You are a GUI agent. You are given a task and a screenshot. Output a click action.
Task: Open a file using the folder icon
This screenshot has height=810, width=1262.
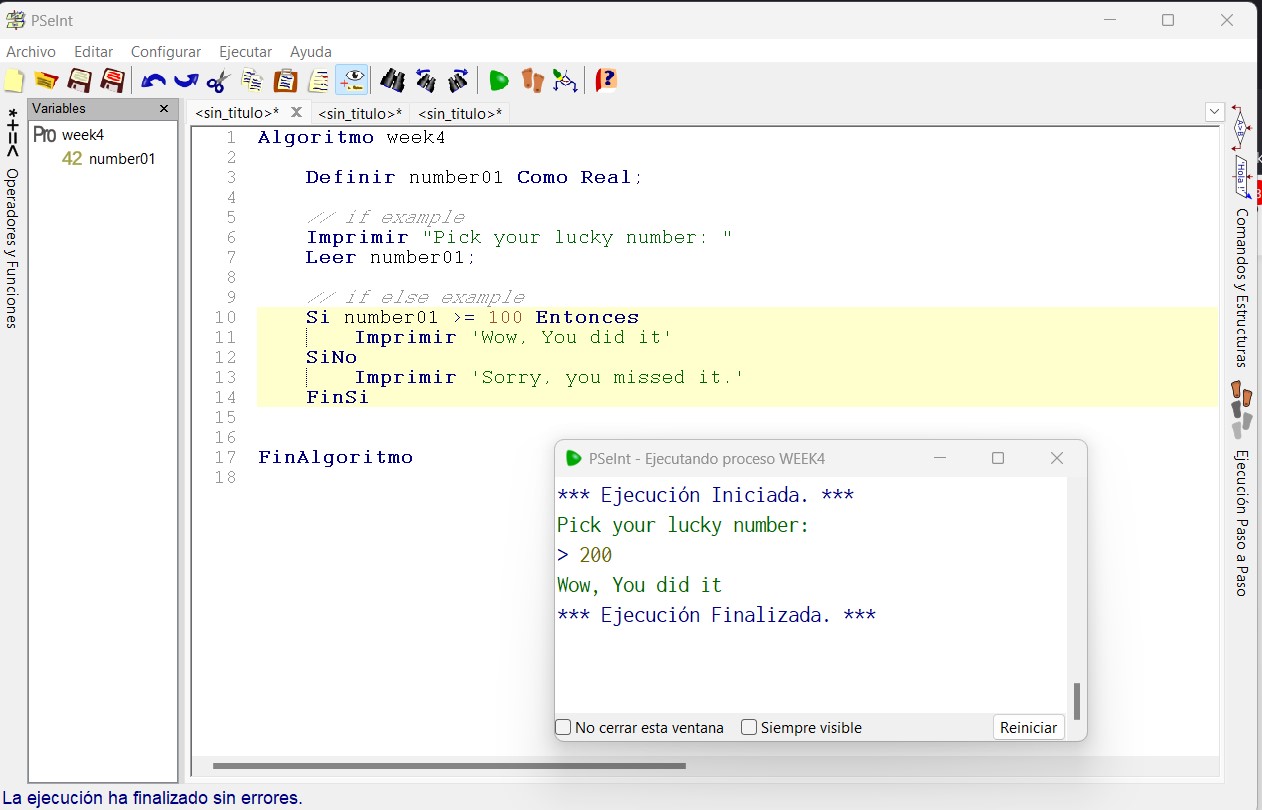46,80
